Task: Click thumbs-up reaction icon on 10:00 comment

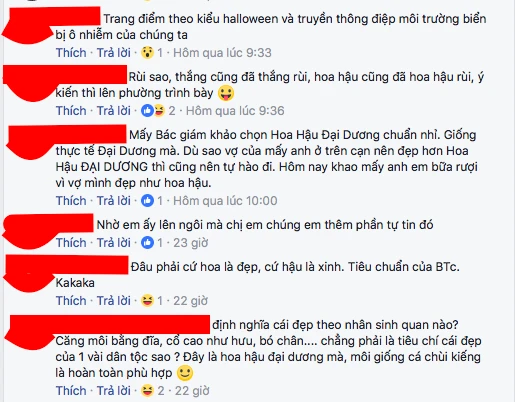Action: pyautogui.click(x=147, y=201)
